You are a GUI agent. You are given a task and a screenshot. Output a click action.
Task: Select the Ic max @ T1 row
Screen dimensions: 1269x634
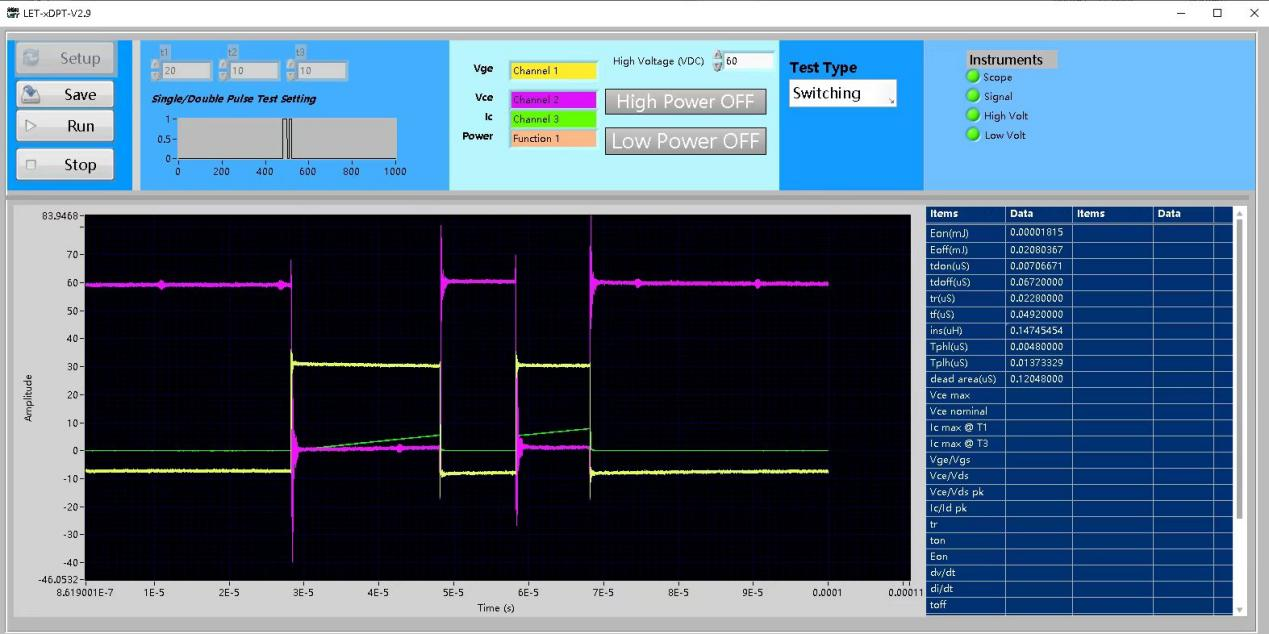click(x=1079, y=427)
